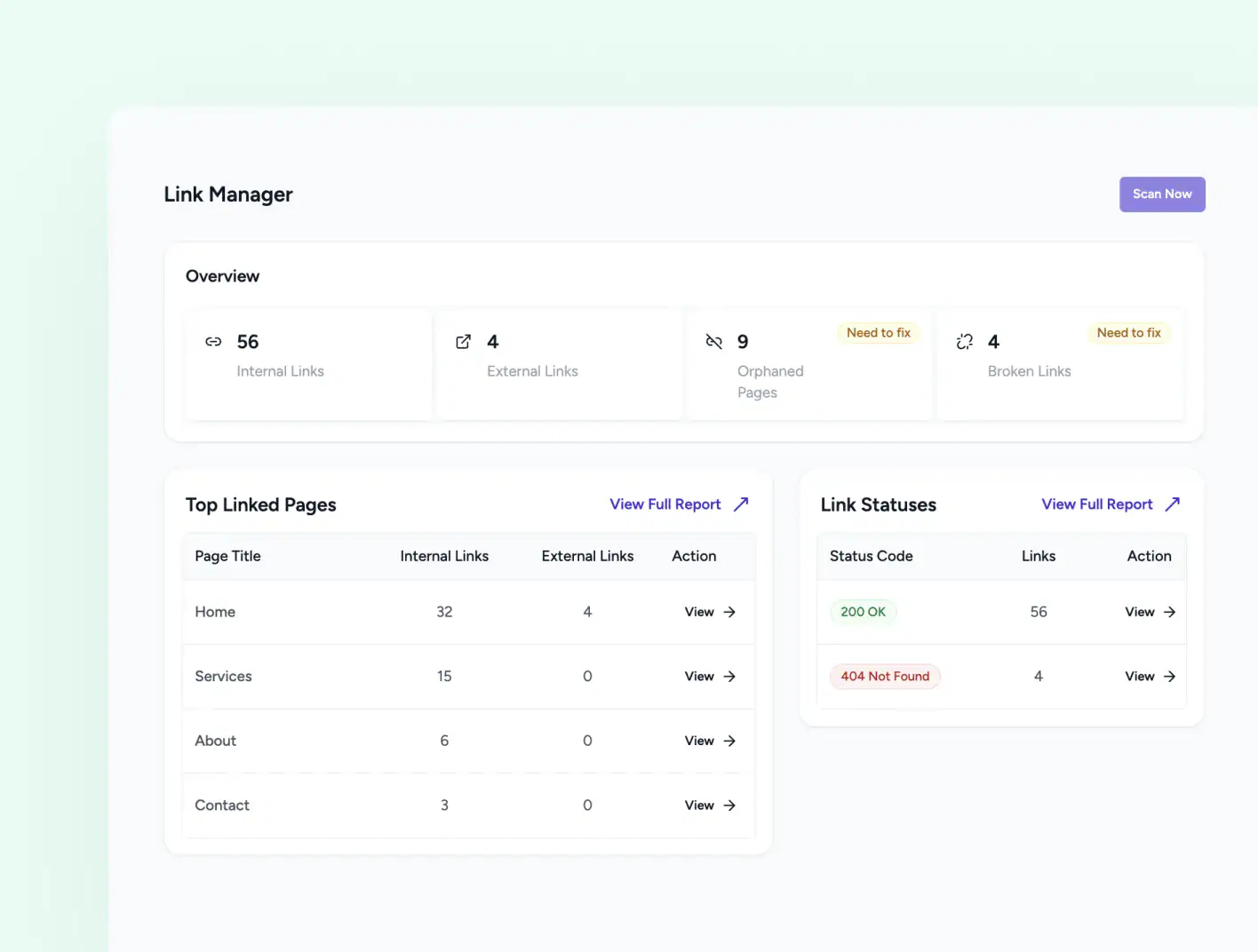Screen dimensions: 1258x952
Task: Click the Status Code column header
Action: 872,556
